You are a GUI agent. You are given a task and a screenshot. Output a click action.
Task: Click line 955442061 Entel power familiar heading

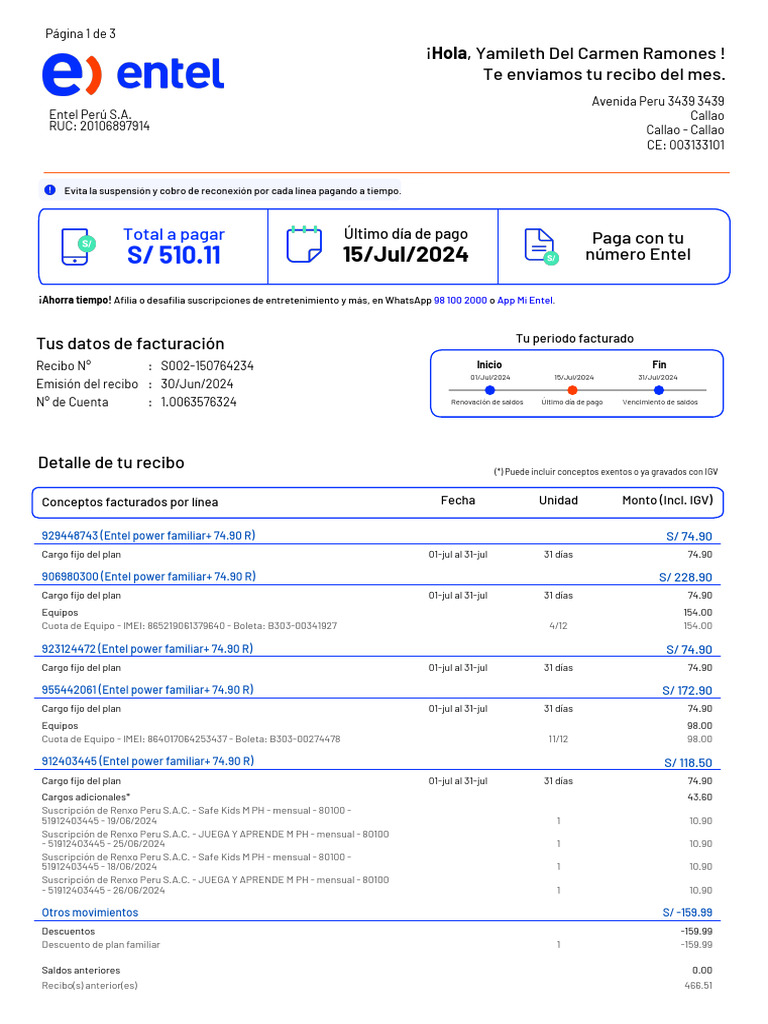[x=148, y=690]
